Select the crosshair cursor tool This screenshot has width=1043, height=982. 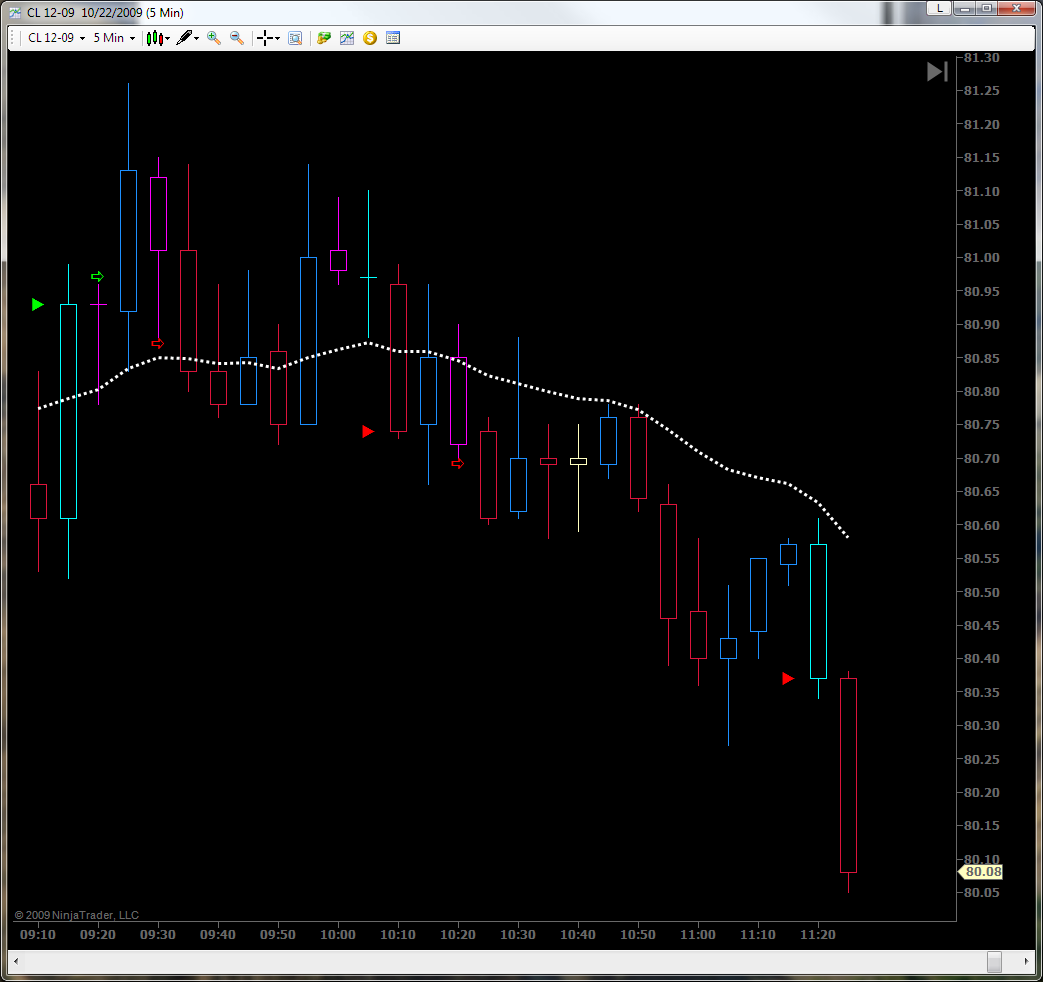265,38
